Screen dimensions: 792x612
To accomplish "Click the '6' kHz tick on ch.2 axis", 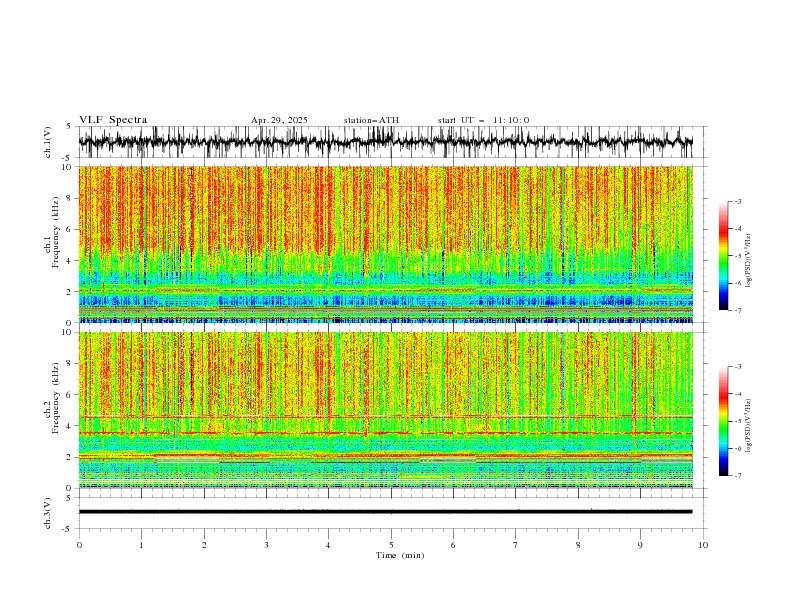I will 70,395.
